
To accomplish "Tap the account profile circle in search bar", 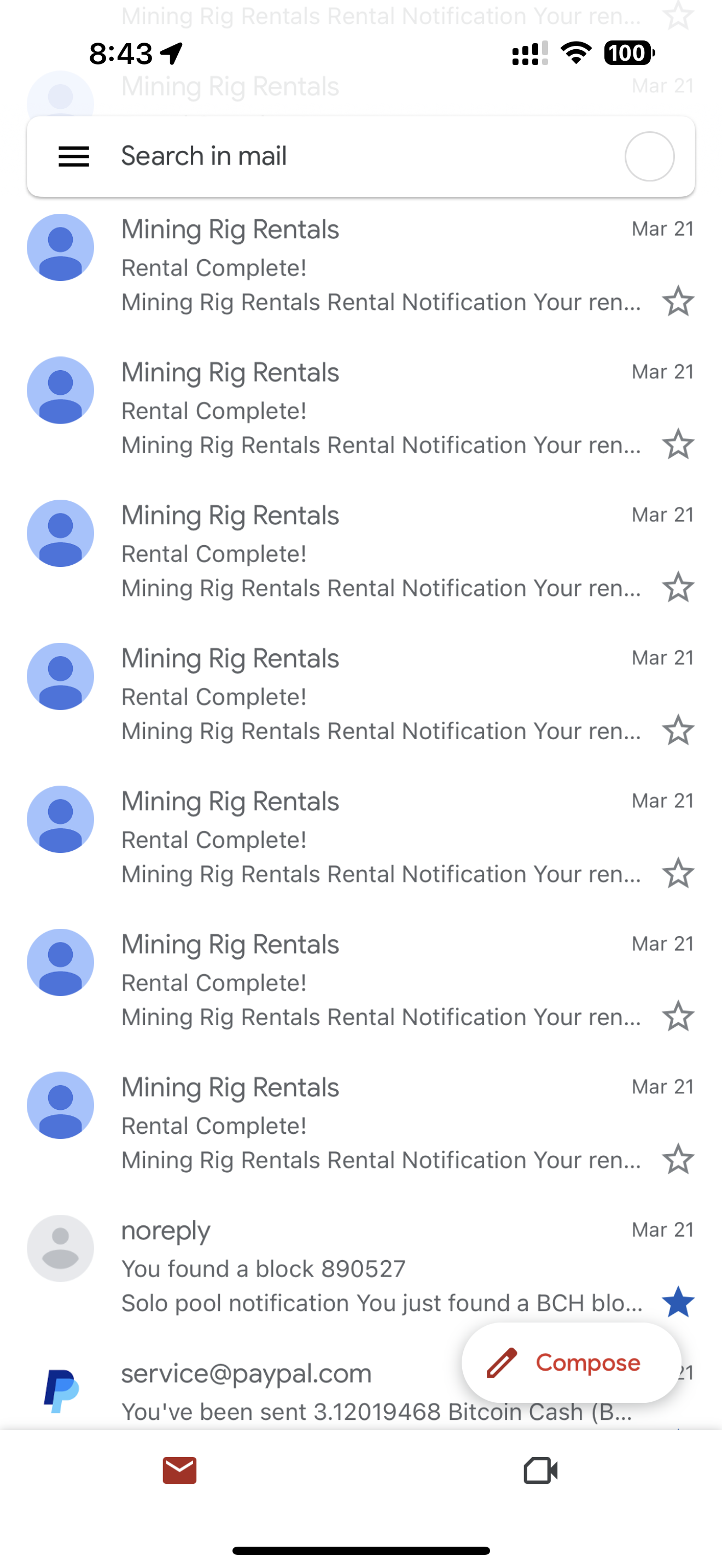I will [649, 156].
